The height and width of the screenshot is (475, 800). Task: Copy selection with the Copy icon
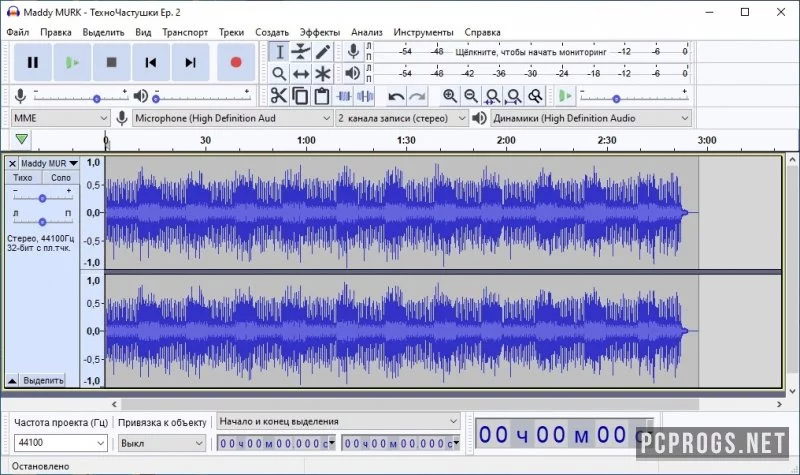300,96
